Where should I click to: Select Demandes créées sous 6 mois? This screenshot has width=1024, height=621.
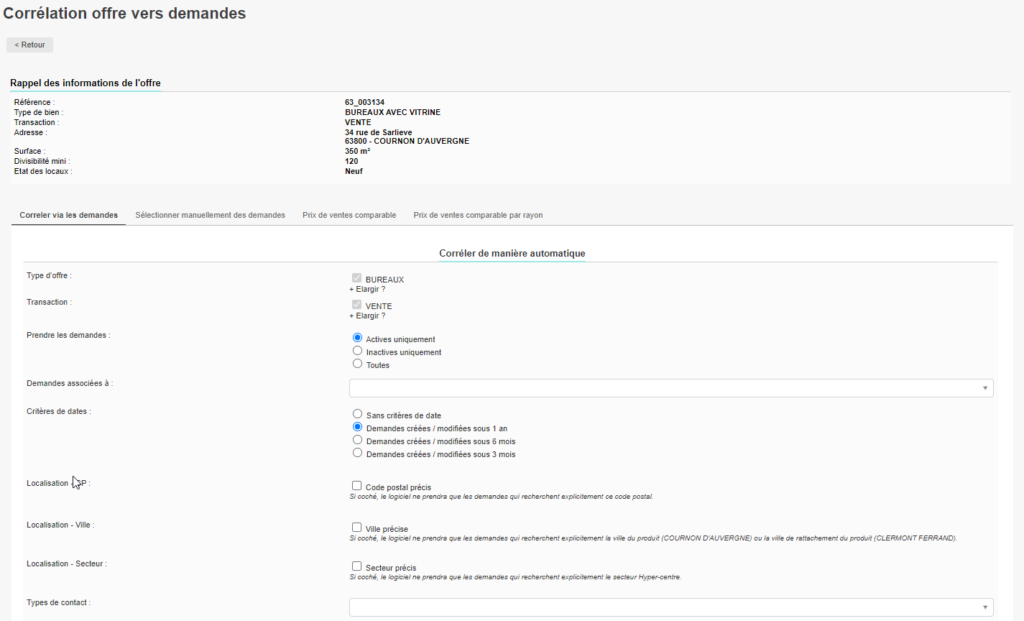coord(357,439)
